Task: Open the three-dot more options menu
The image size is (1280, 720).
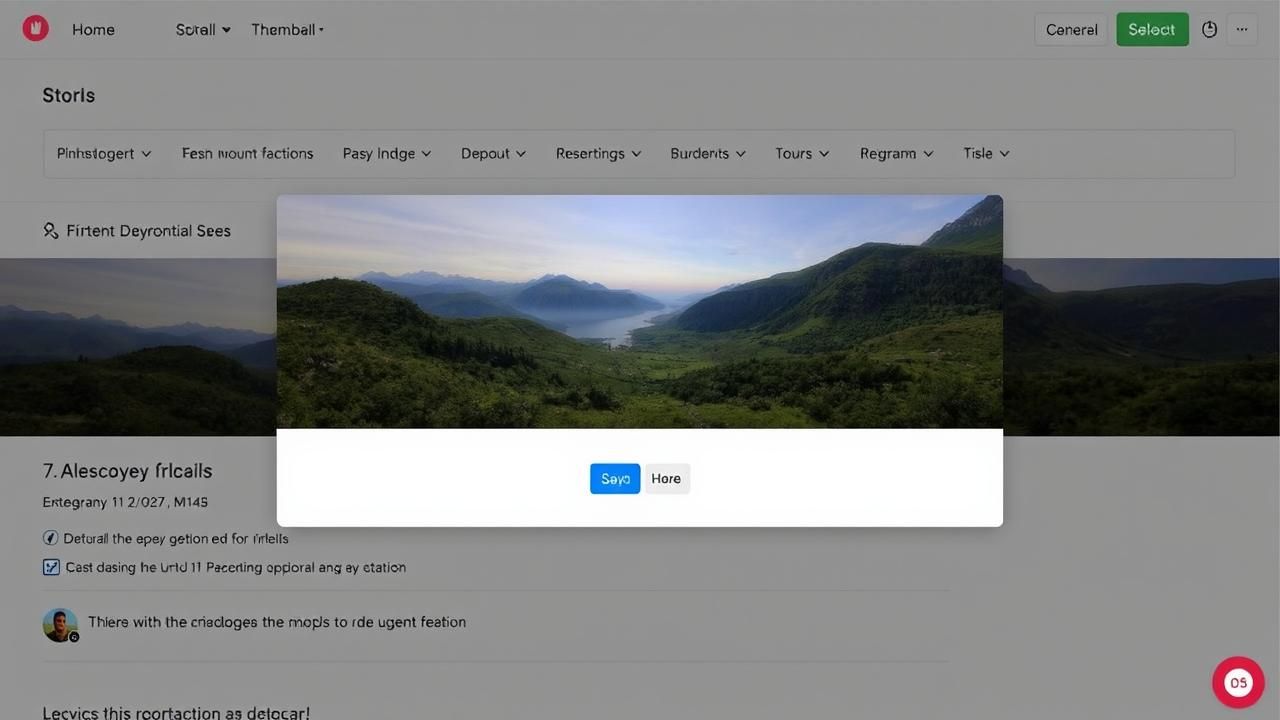Action: tap(1242, 30)
